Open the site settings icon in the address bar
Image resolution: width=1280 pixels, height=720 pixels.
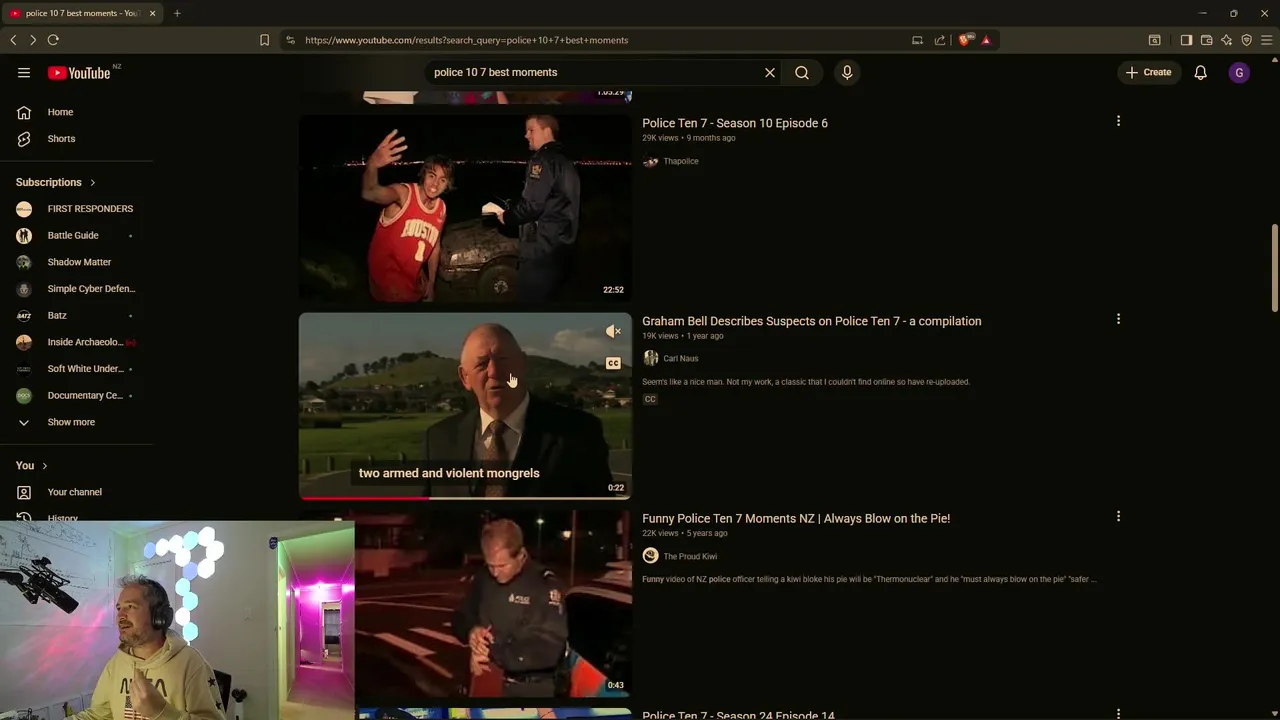click(x=290, y=40)
